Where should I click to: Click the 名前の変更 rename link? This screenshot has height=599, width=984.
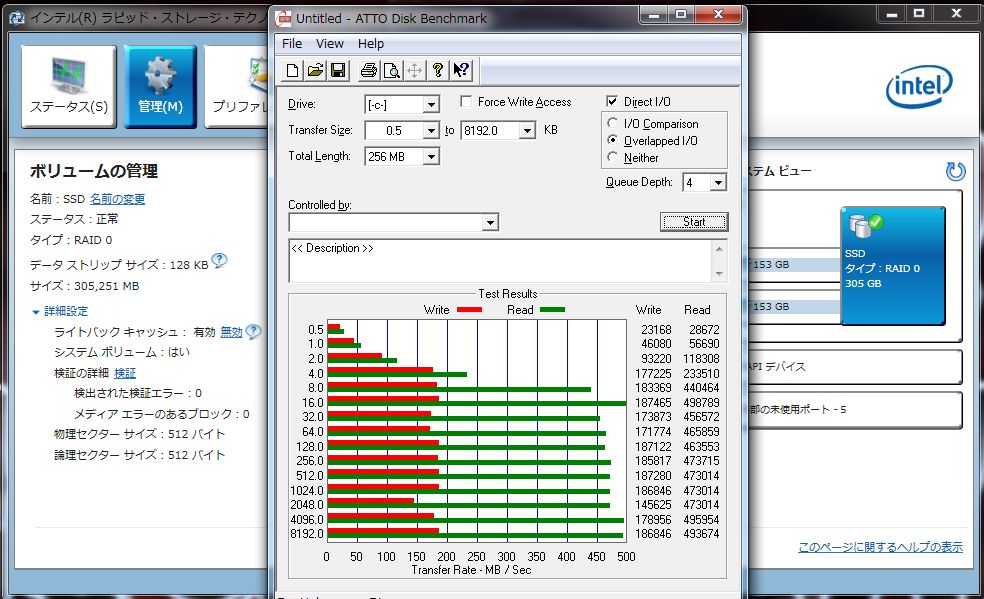coord(117,199)
